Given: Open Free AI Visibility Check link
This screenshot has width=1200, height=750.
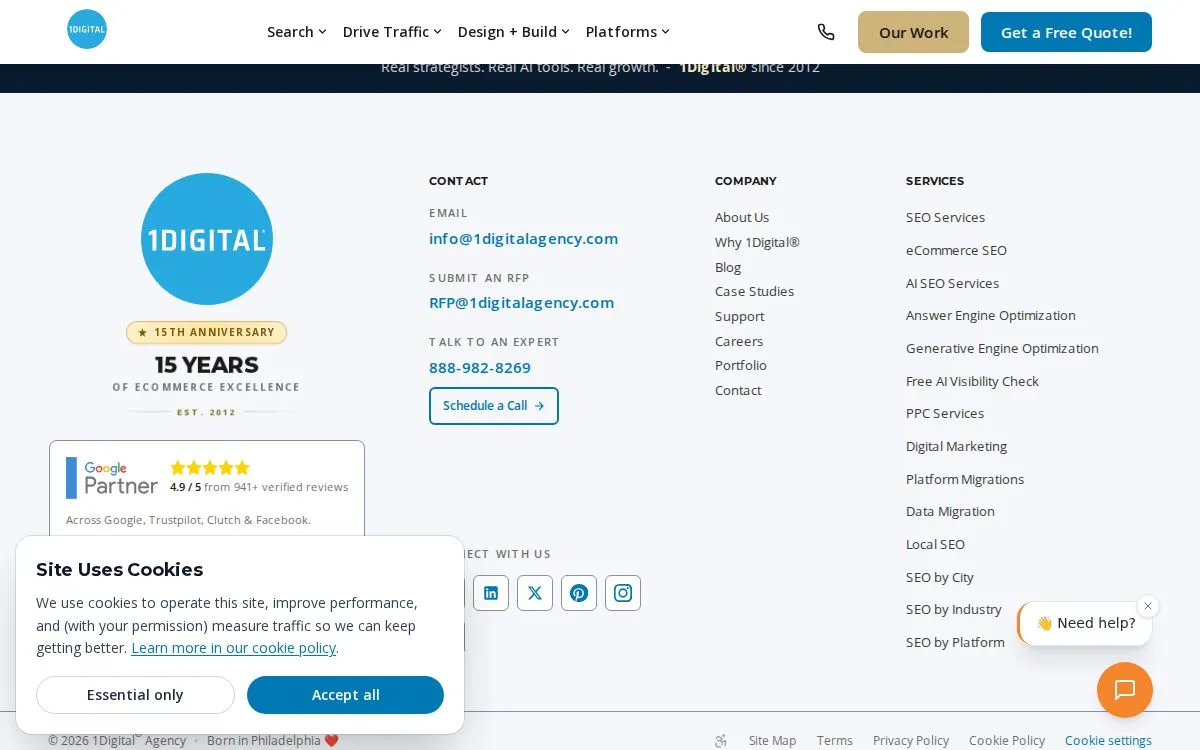Looking at the screenshot, I should (x=973, y=382).
